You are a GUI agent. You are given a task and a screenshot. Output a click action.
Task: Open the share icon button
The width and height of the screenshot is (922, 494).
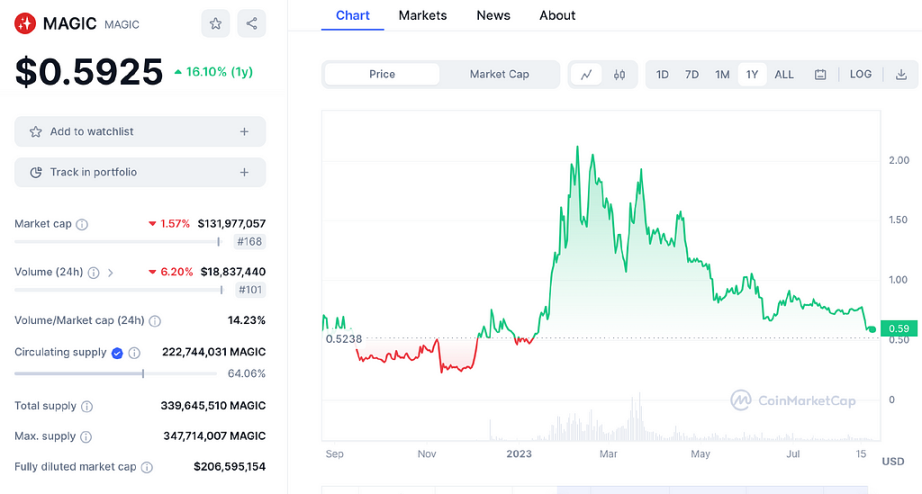pyautogui.click(x=252, y=24)
